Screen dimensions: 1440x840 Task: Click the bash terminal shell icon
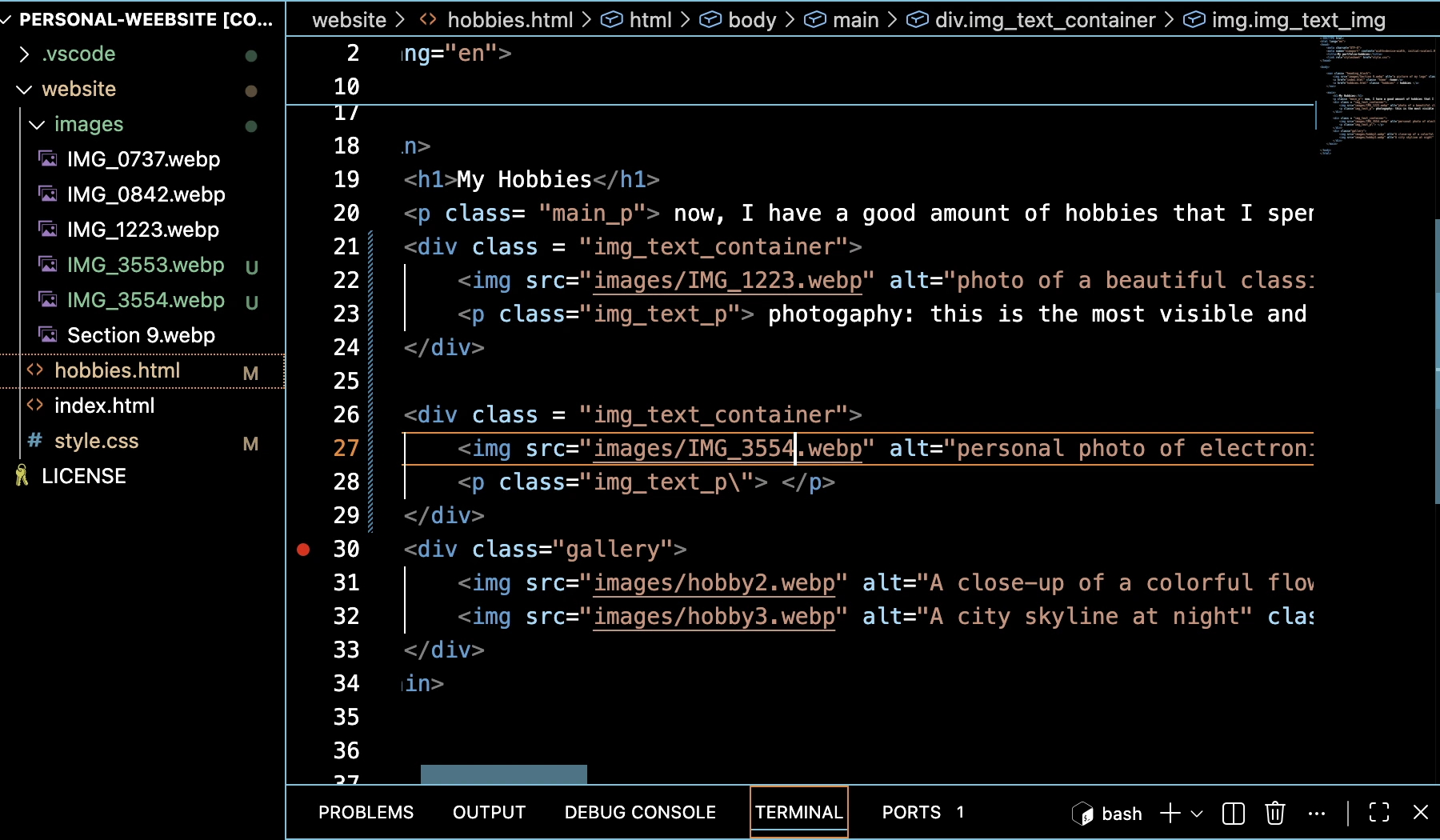pyautogui.click(x=1082, y=814)
